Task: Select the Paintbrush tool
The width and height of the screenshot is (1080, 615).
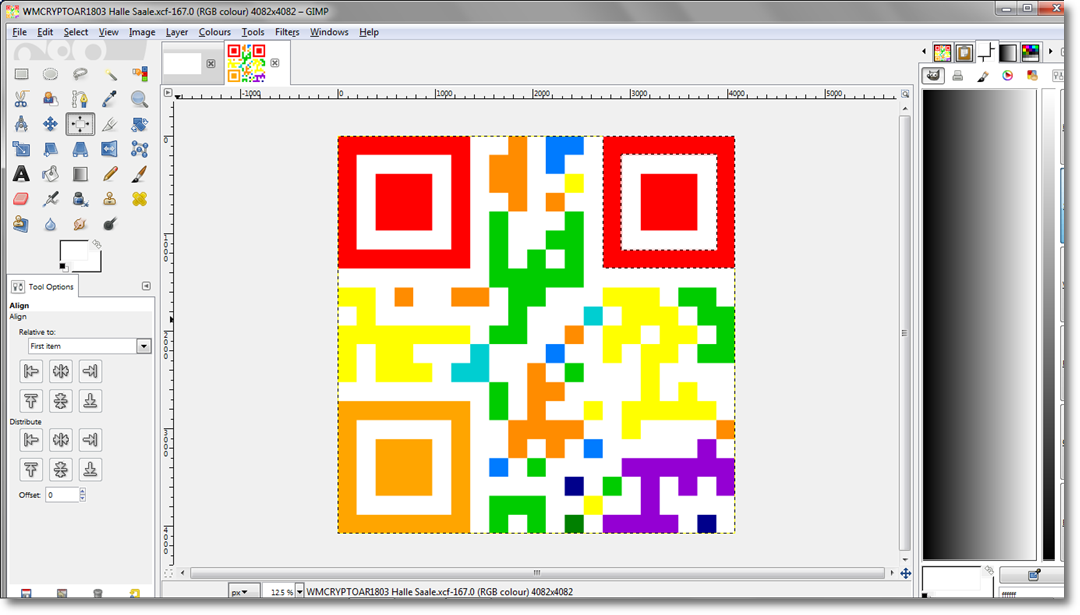Action: (x=139, y=174)
